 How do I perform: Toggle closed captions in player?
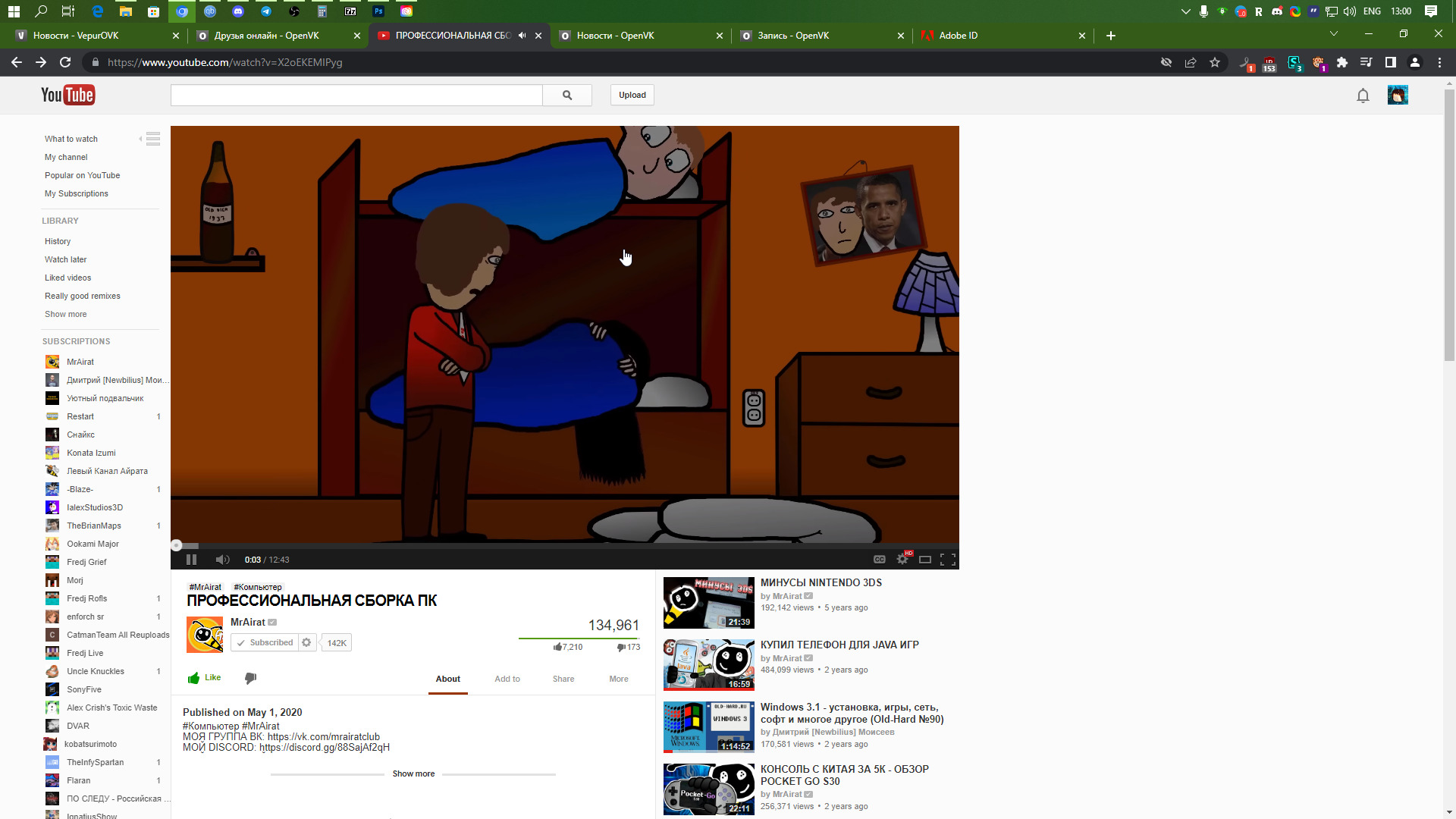tap(879, 560)
